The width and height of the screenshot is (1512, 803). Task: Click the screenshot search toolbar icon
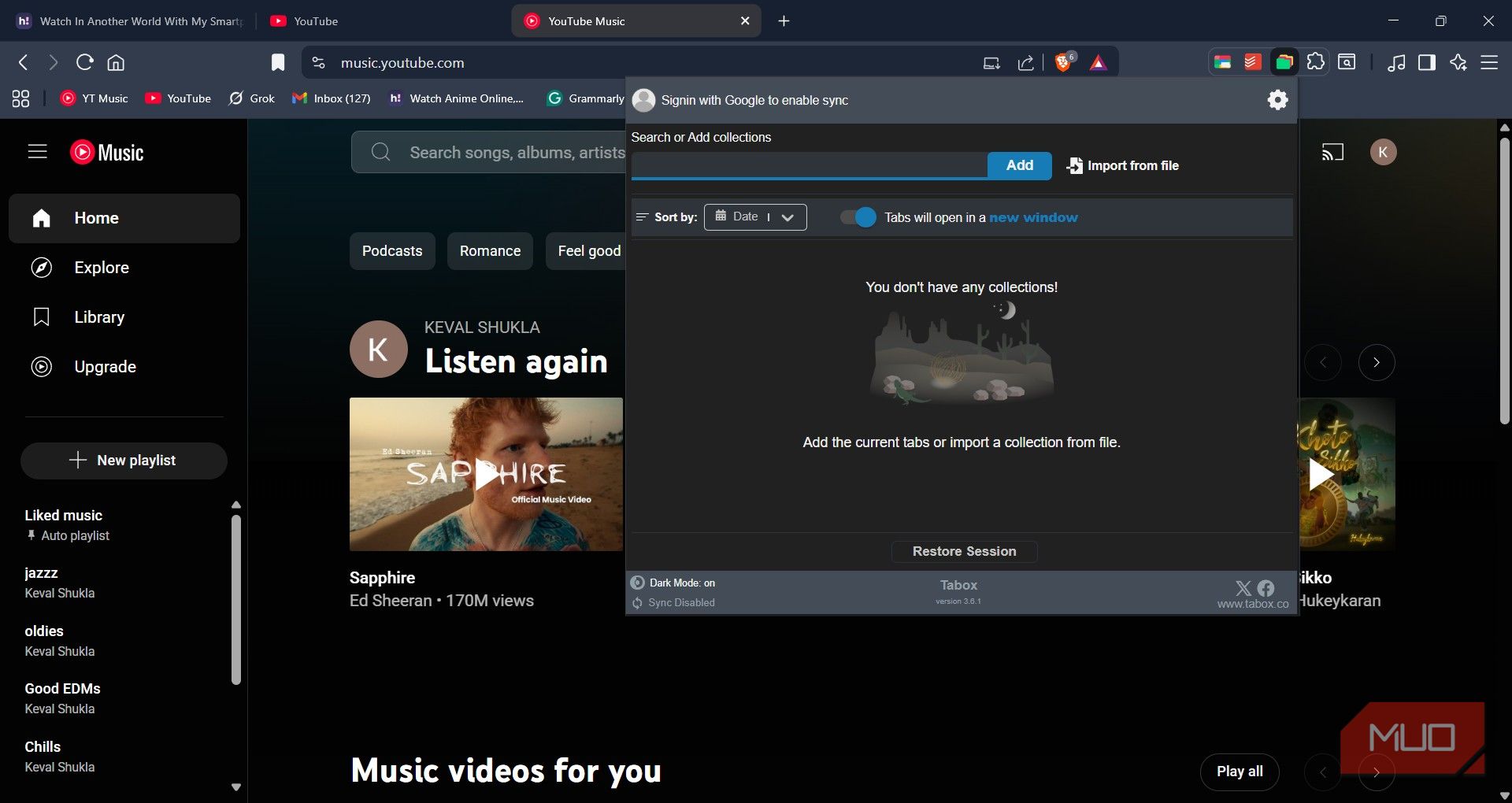click(1347, 62)
